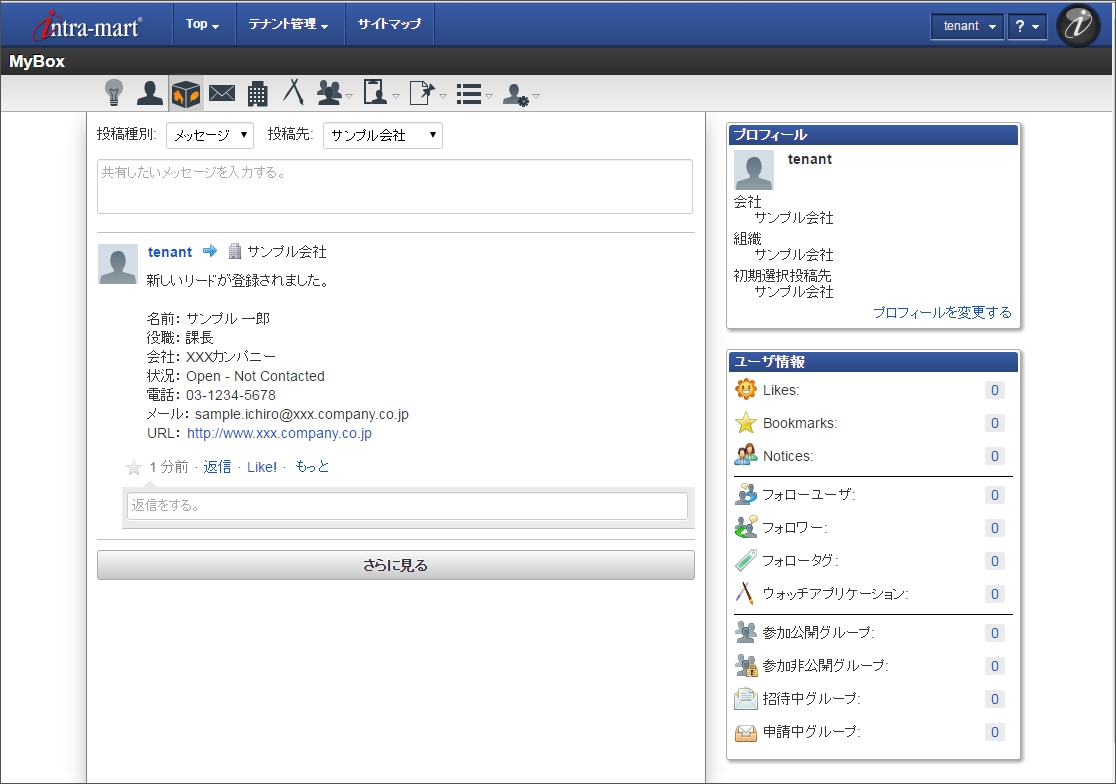Click the email sample.ichiro@xxx.company.co.jp text

tap(302, 414)
